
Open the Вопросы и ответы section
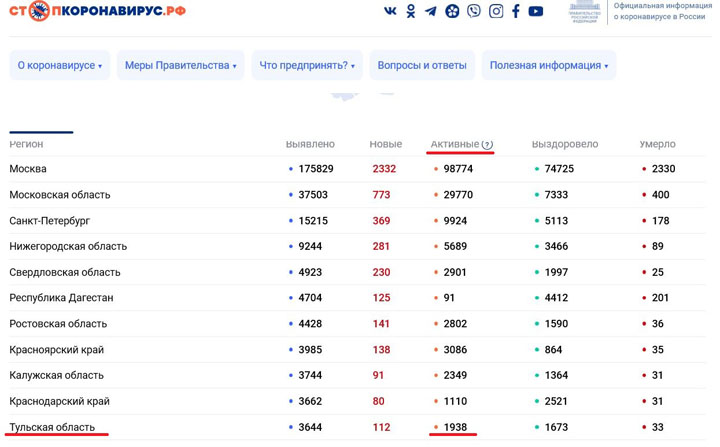pos(421,66)
